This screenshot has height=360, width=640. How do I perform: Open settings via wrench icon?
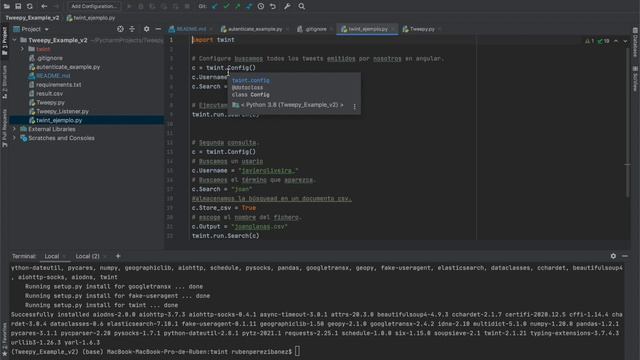click(x=287, y=6)
